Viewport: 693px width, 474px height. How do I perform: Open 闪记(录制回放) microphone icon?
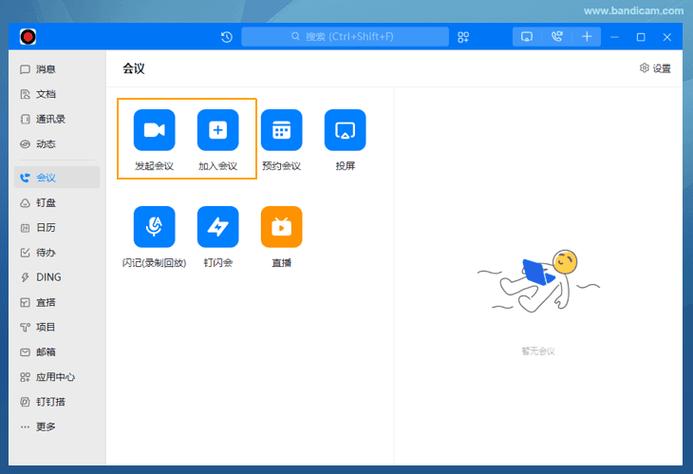click(154, 227)
